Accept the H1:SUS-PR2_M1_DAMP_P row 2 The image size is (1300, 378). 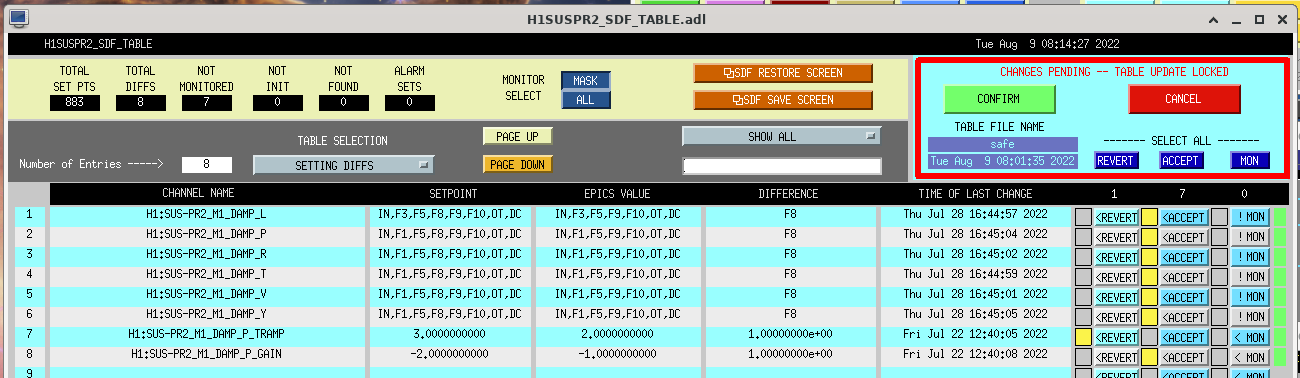[x=1184, y=237]
